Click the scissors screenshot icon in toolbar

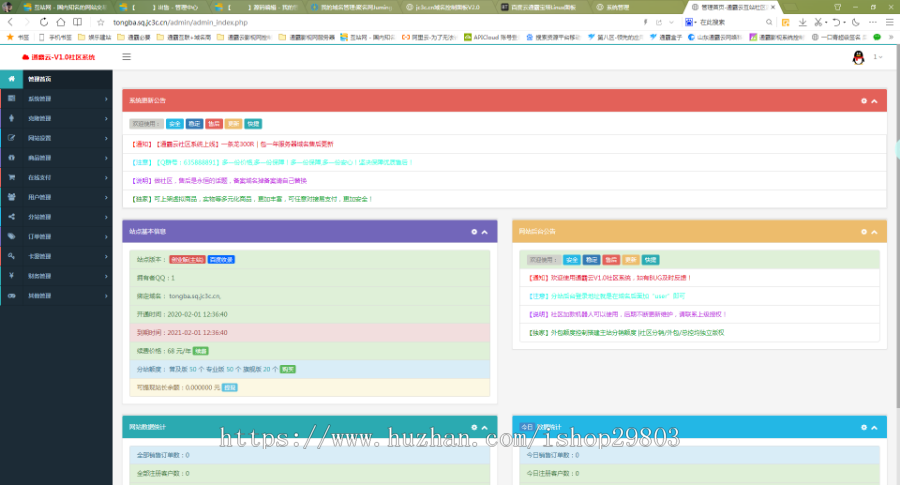click(818, 22)
